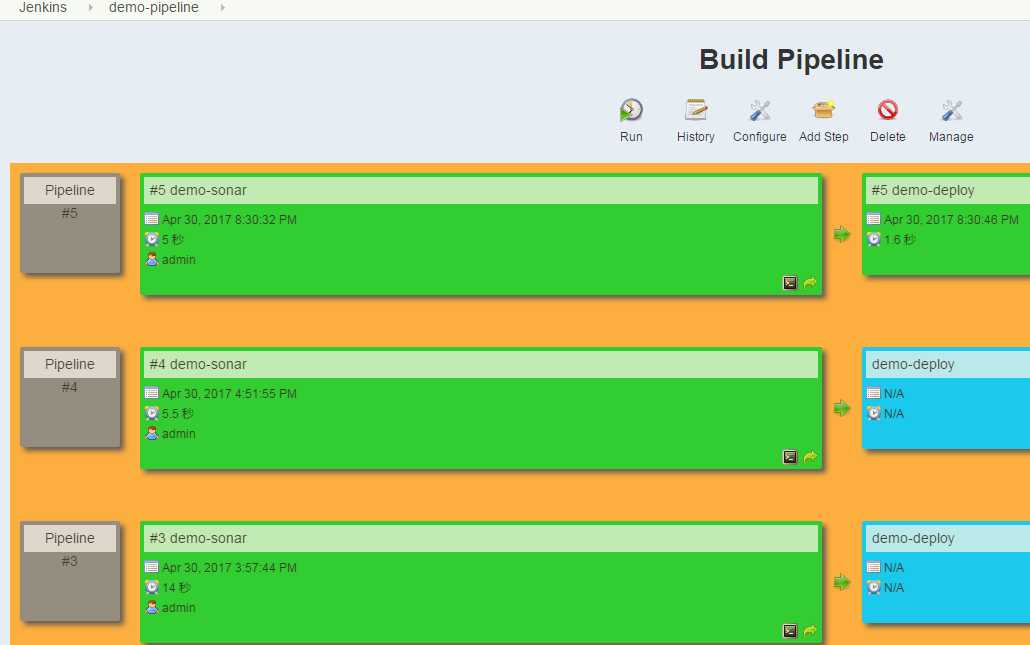Click timestamp Apr 30, 2017 3:57:44 PM
1030x645 pixels.
229,567
